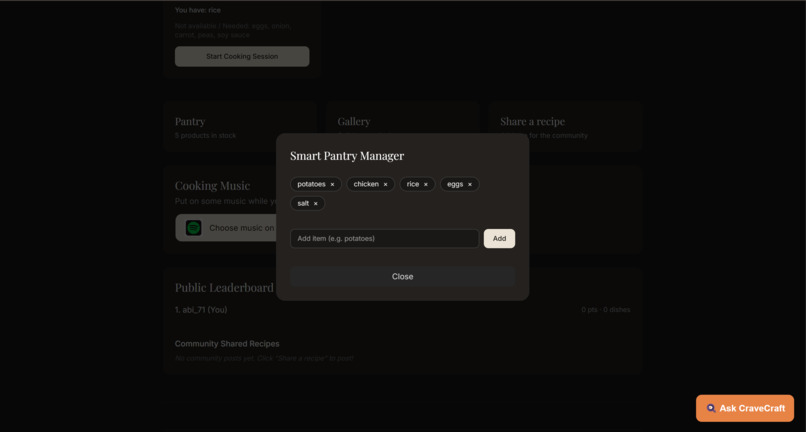This screenshot has width=806, height=432.
Task: Open the Ask CraveCraft chat button
Action: (x=745, y=408)
